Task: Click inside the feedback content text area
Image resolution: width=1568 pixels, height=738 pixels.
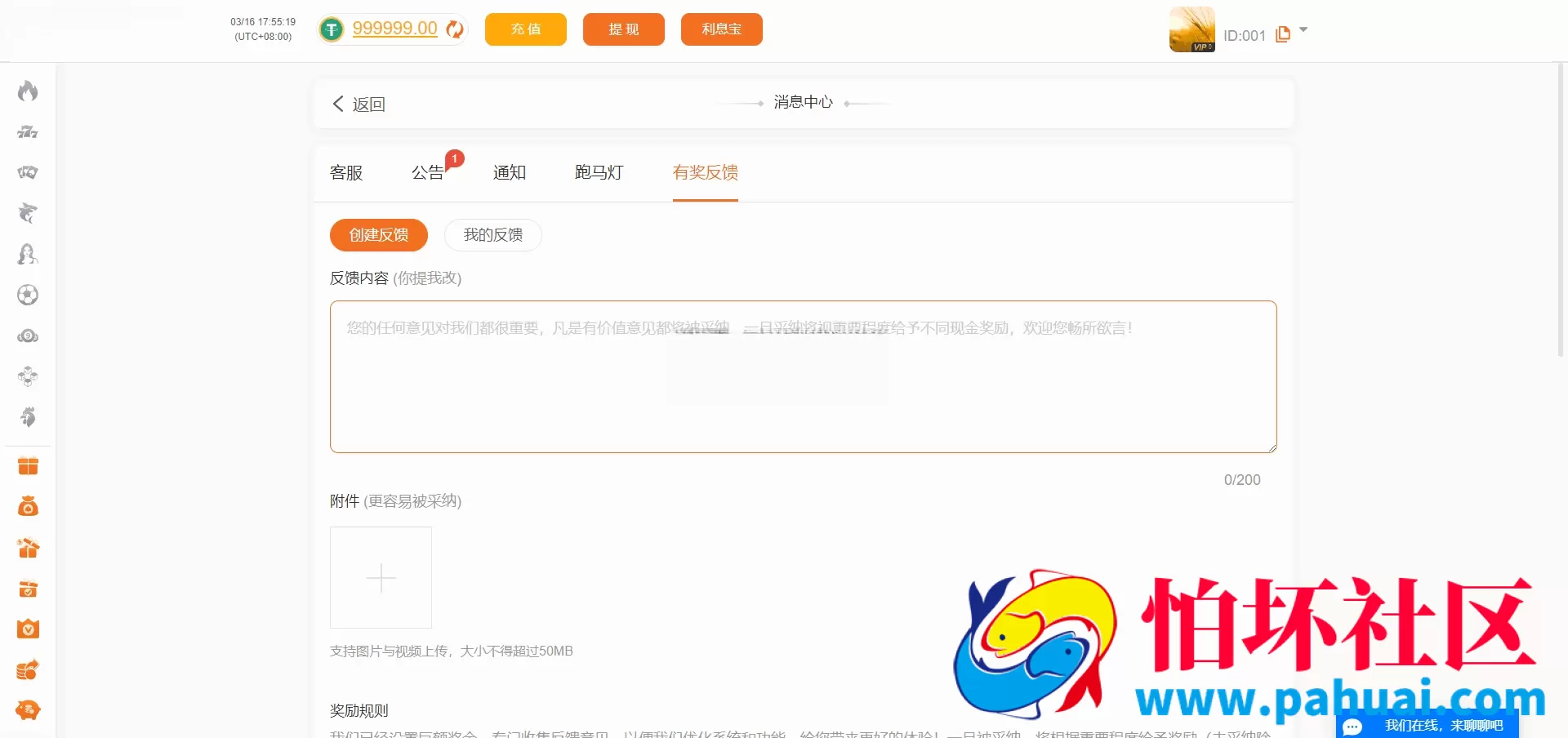Action: click(804, 376)
